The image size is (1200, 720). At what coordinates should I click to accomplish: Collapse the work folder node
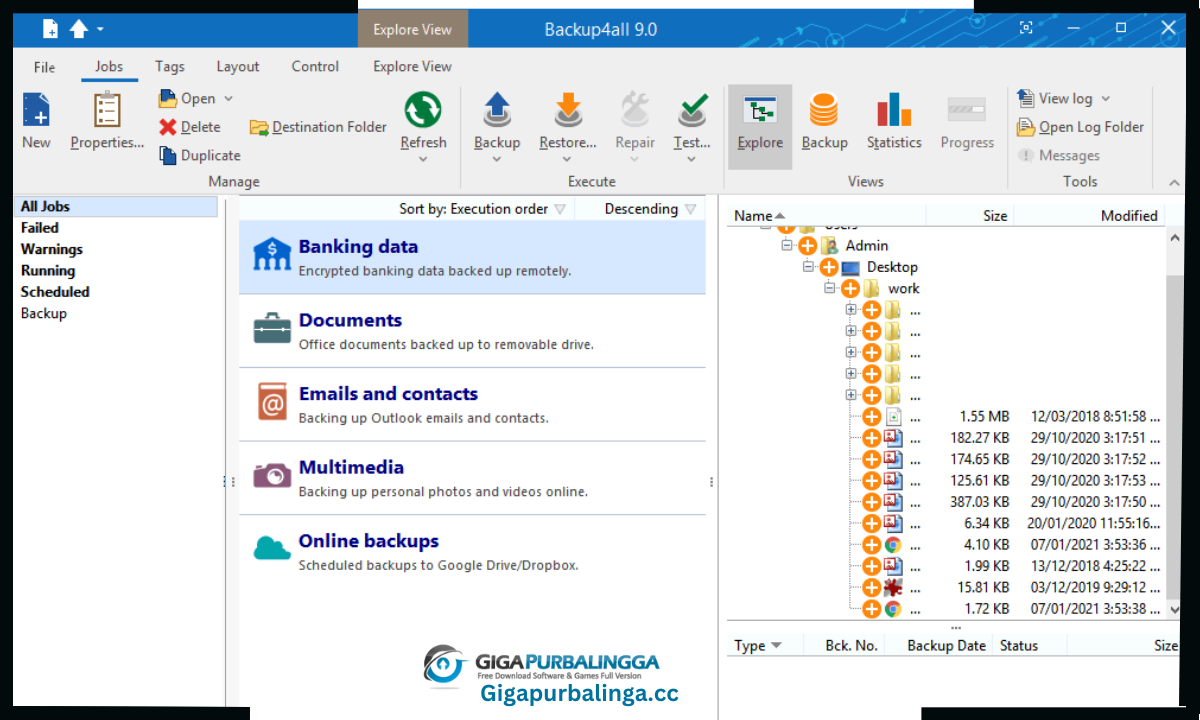(x=830, y=288)
